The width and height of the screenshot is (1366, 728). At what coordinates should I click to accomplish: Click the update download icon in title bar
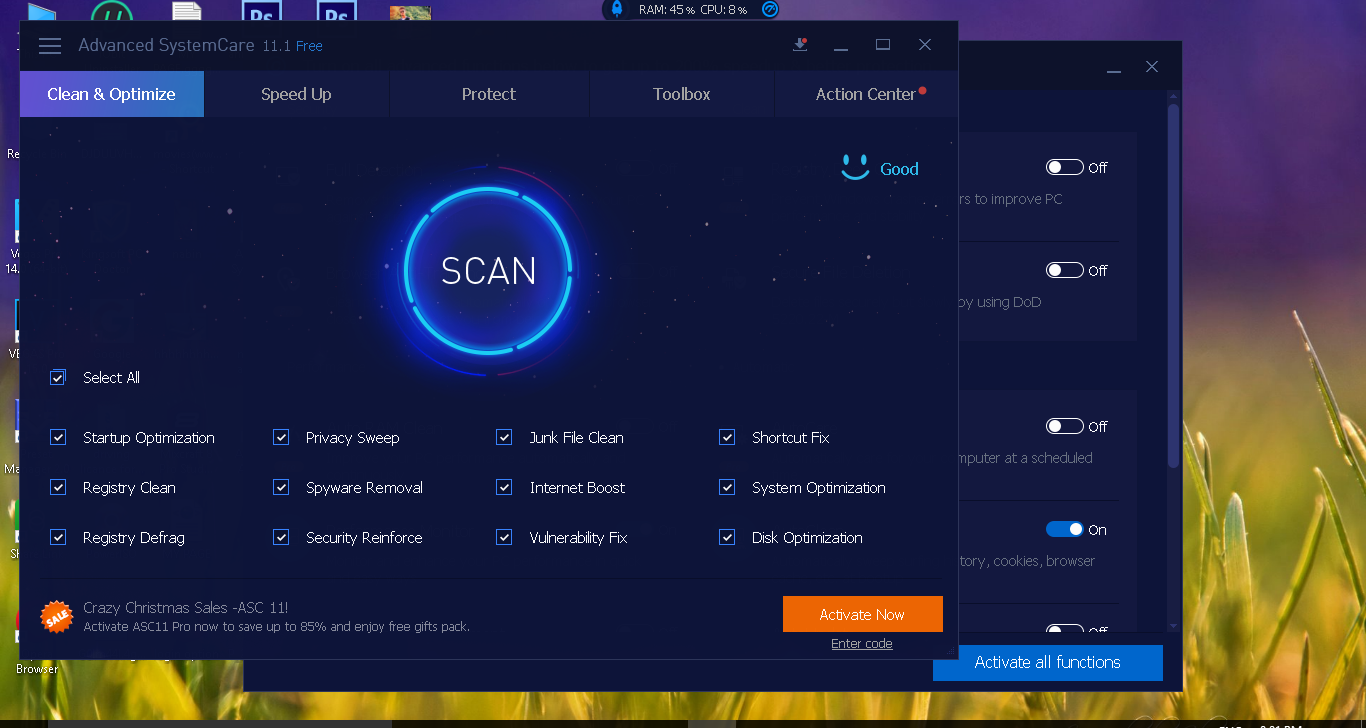coord(800,45)
